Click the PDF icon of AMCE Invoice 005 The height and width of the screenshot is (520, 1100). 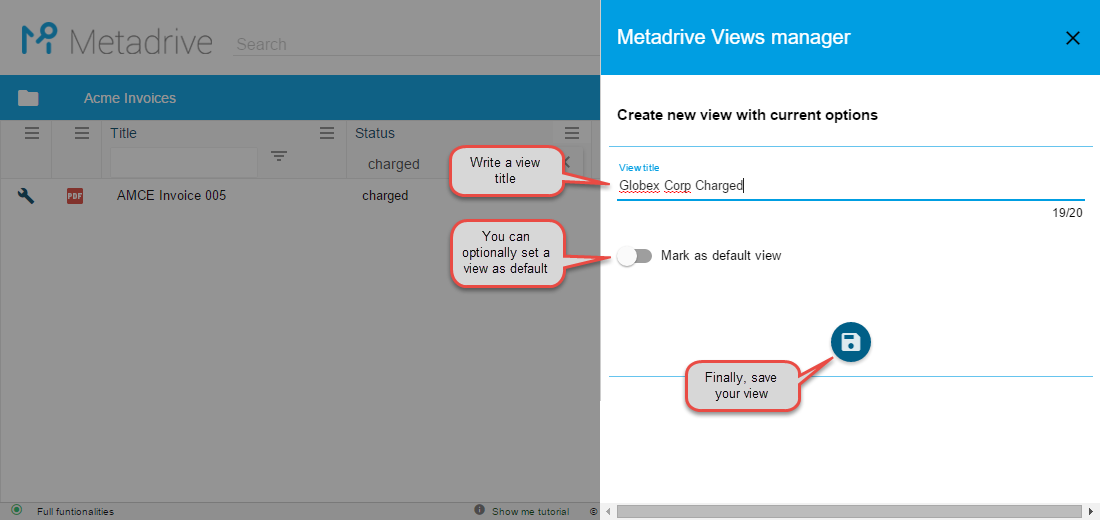point(75,196)
